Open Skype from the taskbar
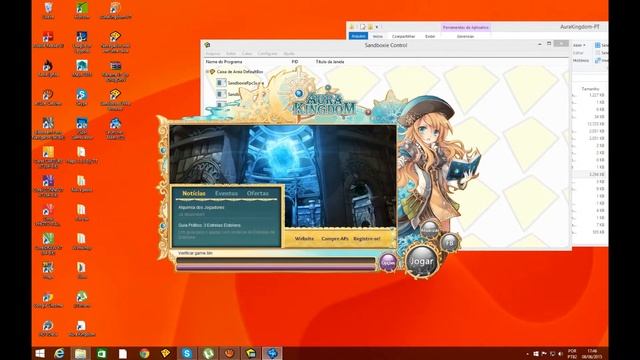This screenshot has height=360, width=640. pyautogui.click(x=187, y=353)
